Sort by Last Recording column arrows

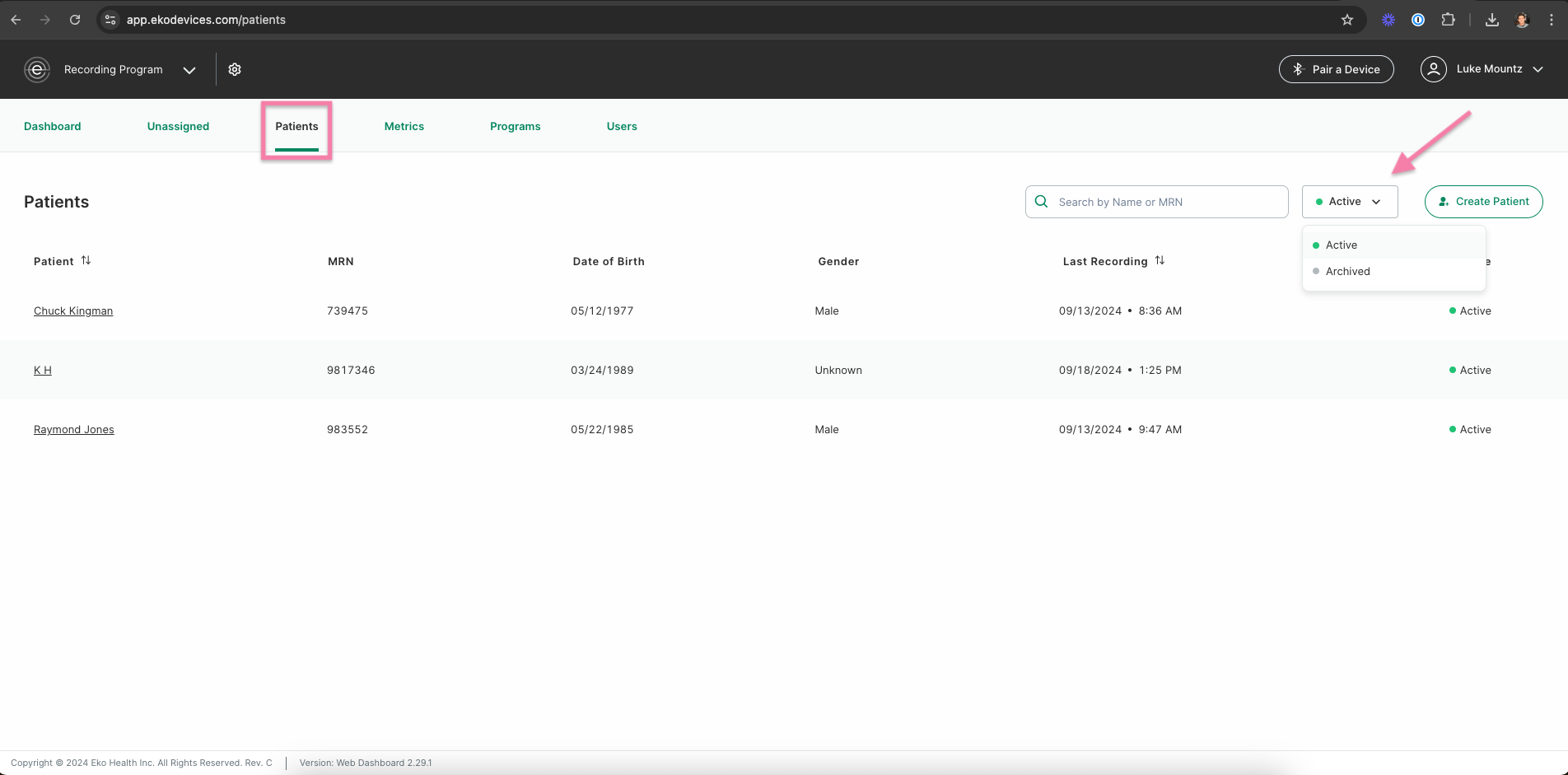[x=1160, y=260]
